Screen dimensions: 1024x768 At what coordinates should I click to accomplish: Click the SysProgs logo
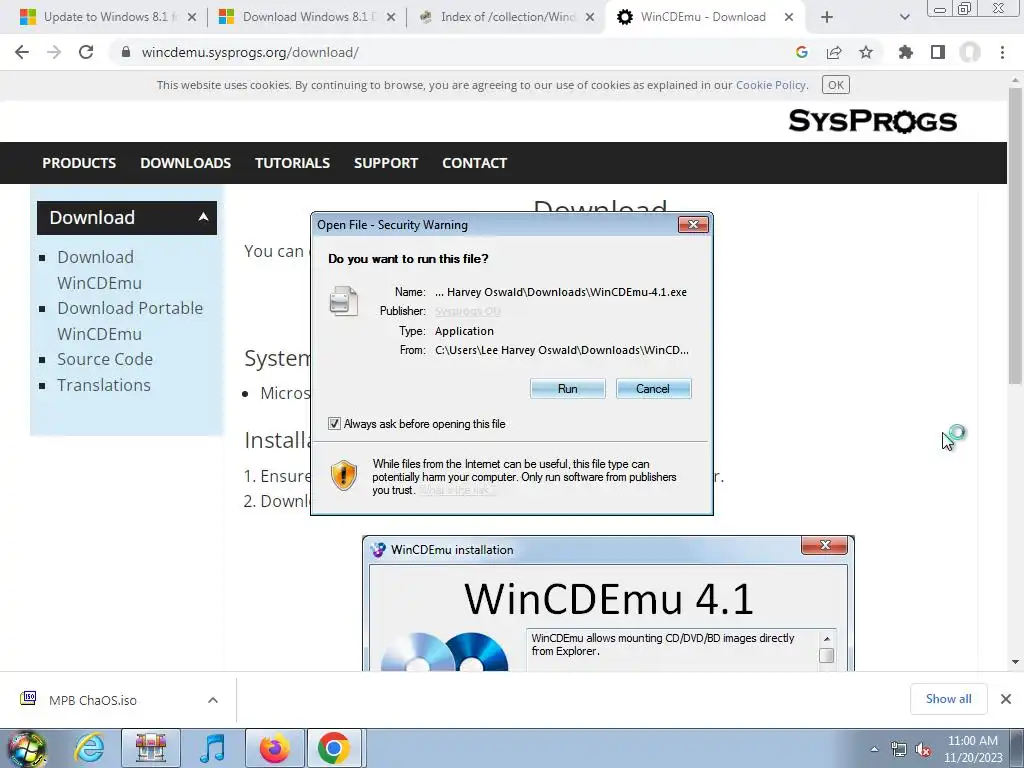(x=873, y=121)
